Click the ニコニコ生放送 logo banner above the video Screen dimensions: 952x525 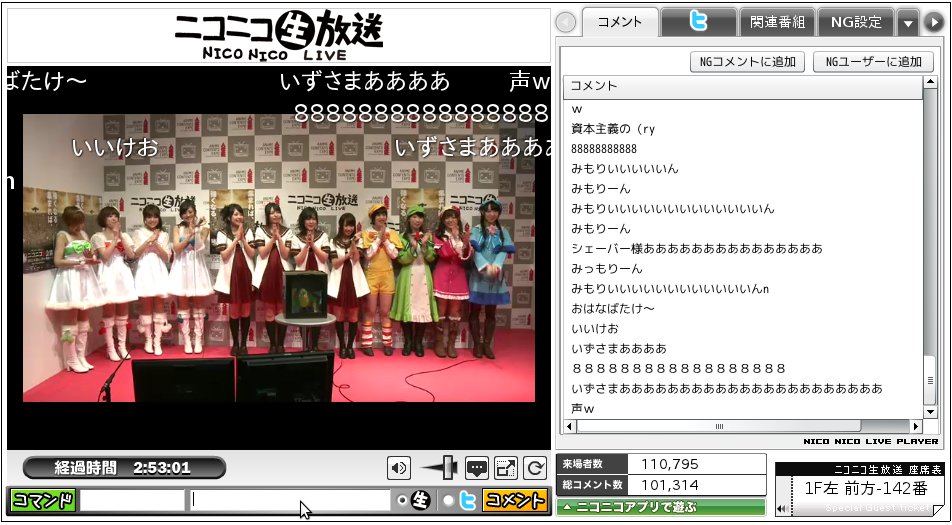[x=279, y=35]
